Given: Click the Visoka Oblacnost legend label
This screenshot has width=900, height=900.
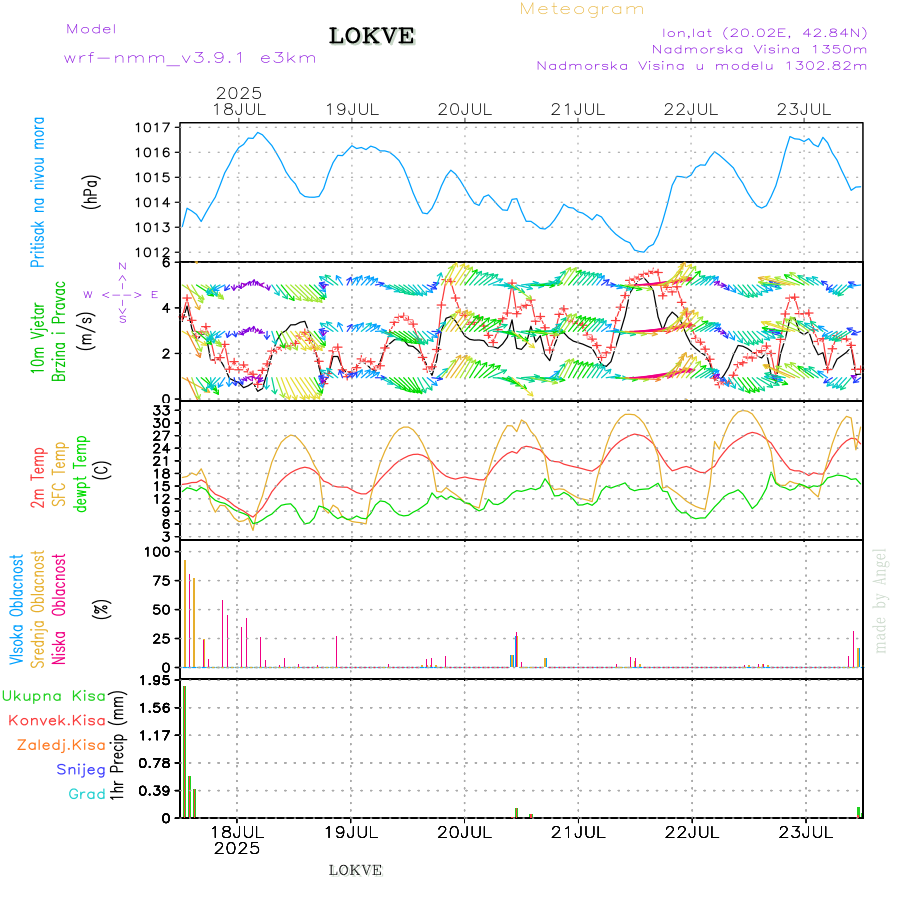Looking at the screenshot, I should coord(17,608).
